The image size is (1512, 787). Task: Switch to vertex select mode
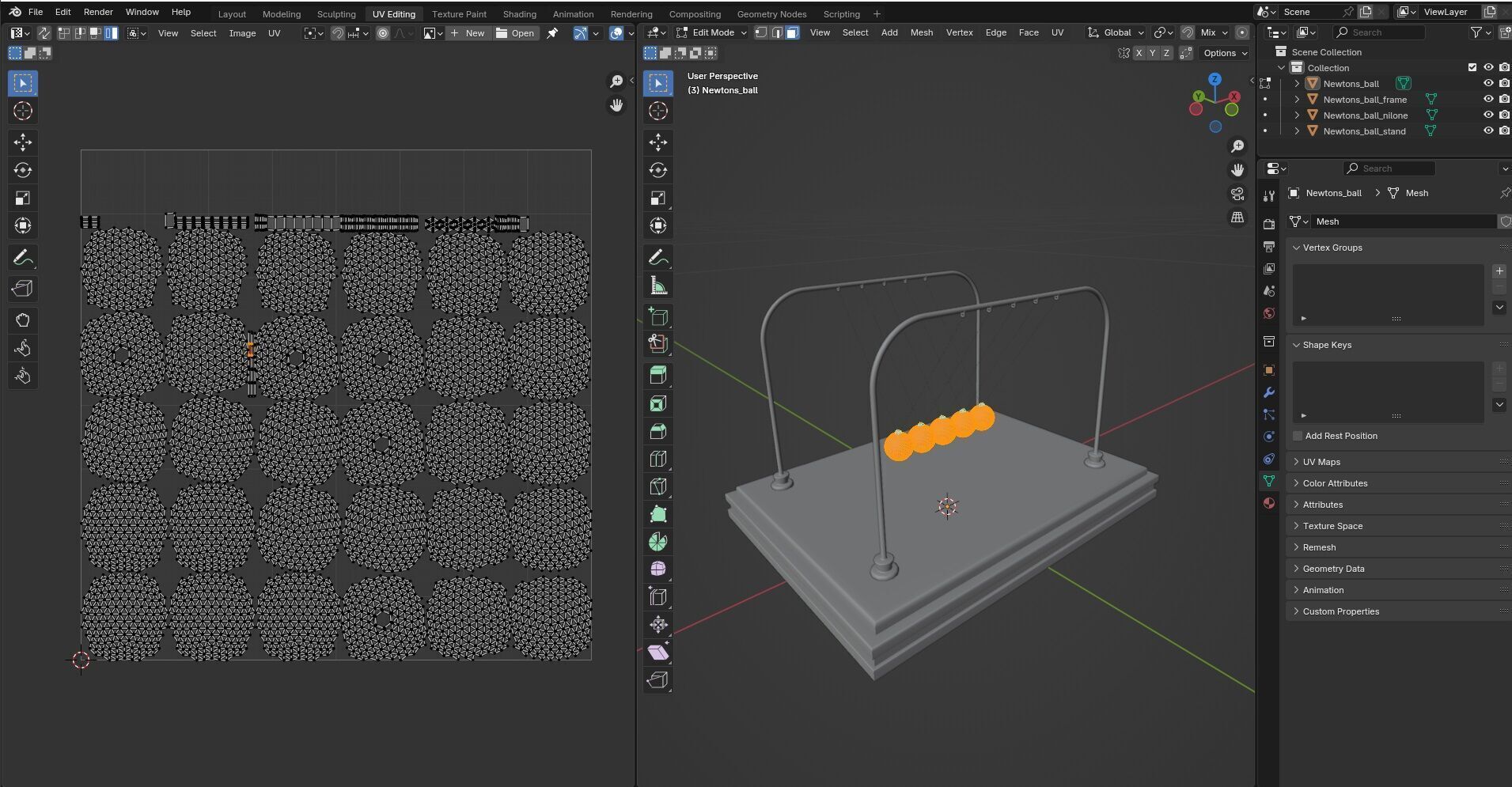(x=761, y=32)
